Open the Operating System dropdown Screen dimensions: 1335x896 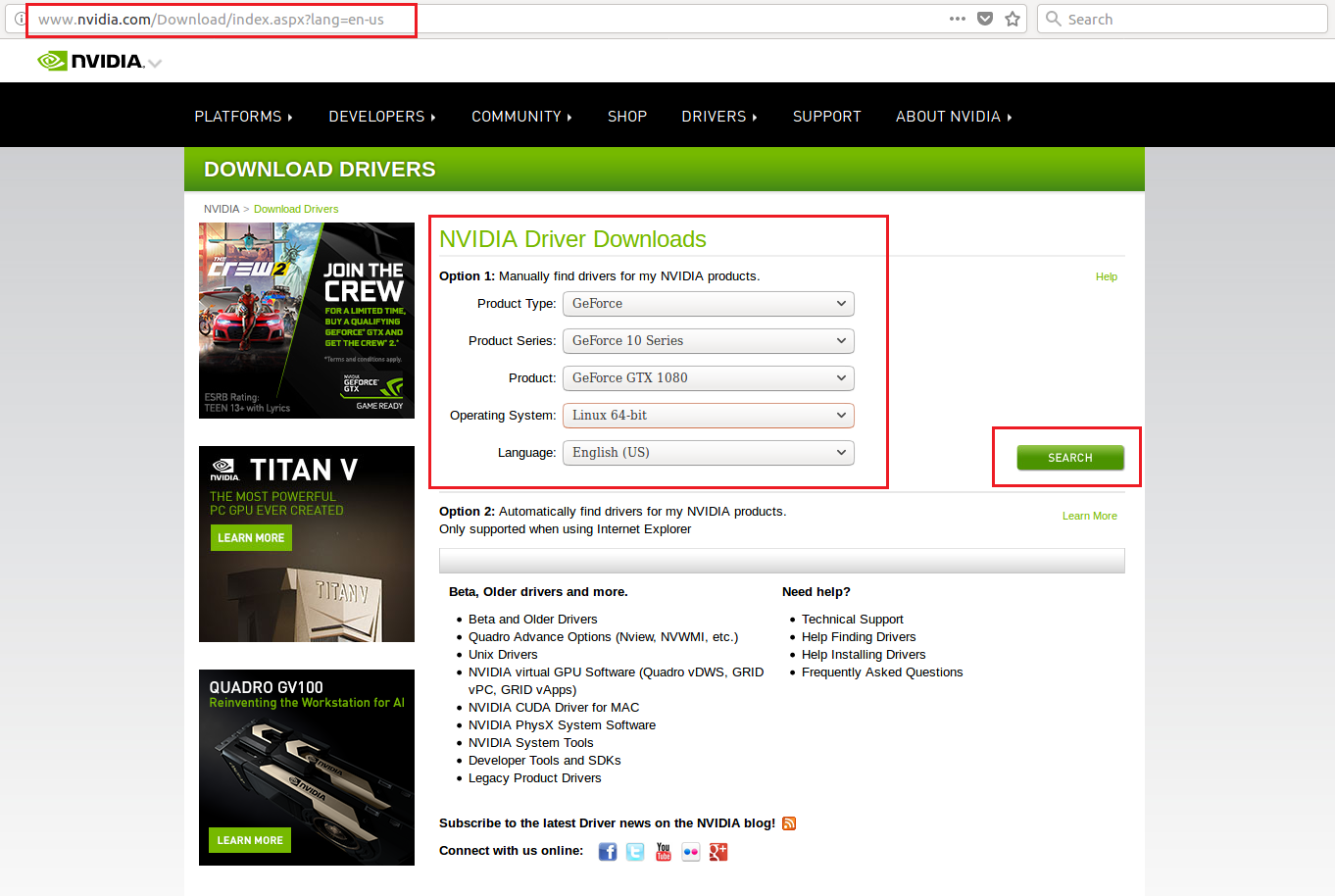709,416
